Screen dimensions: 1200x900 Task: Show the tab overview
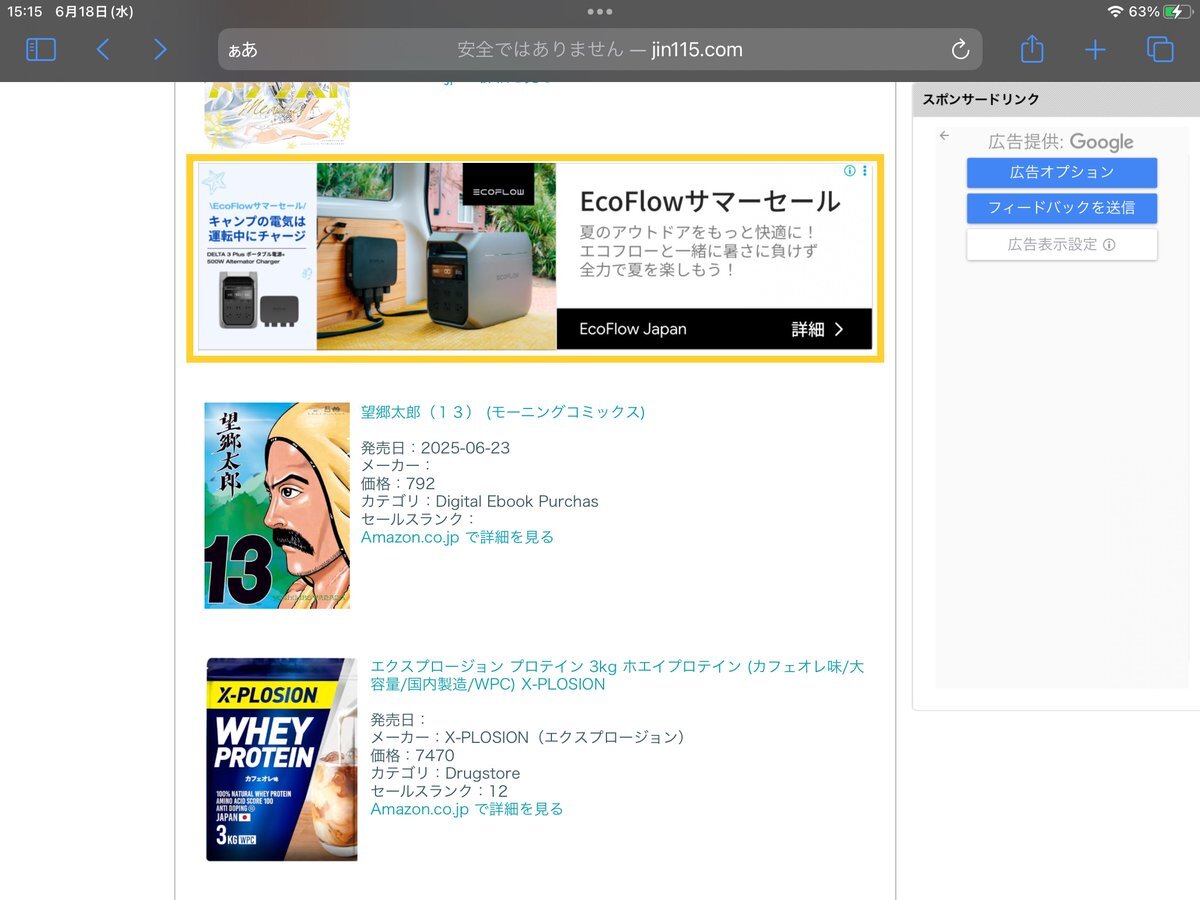click(1160, 49)
